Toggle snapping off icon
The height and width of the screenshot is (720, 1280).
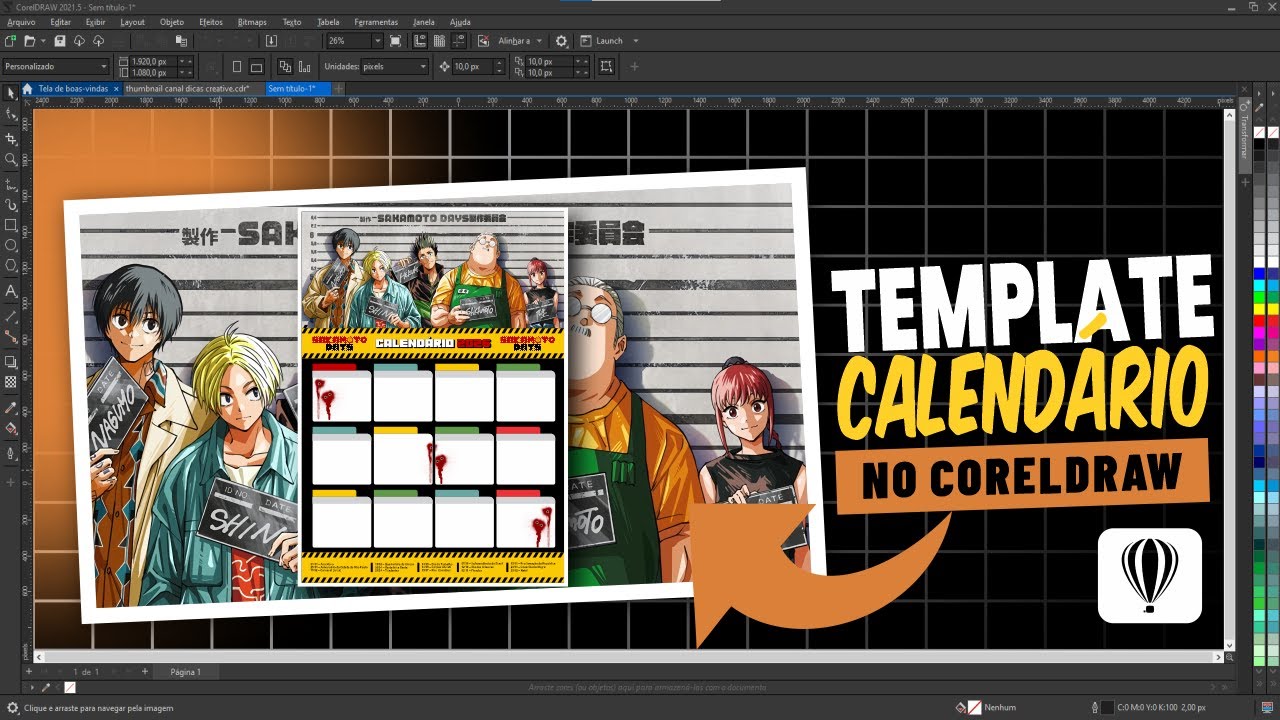coord(483,41)
